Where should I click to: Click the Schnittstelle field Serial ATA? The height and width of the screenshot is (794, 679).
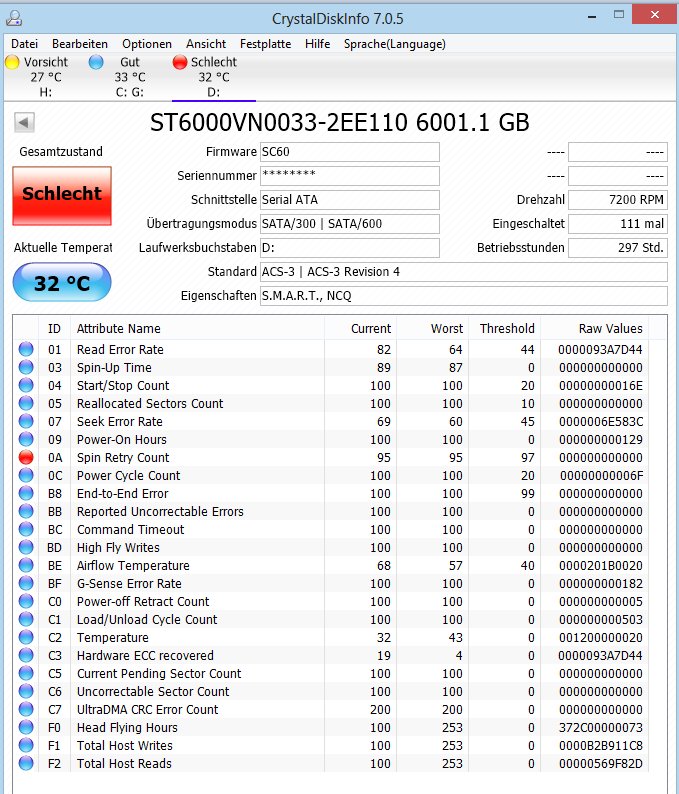[x=350, y=200]
